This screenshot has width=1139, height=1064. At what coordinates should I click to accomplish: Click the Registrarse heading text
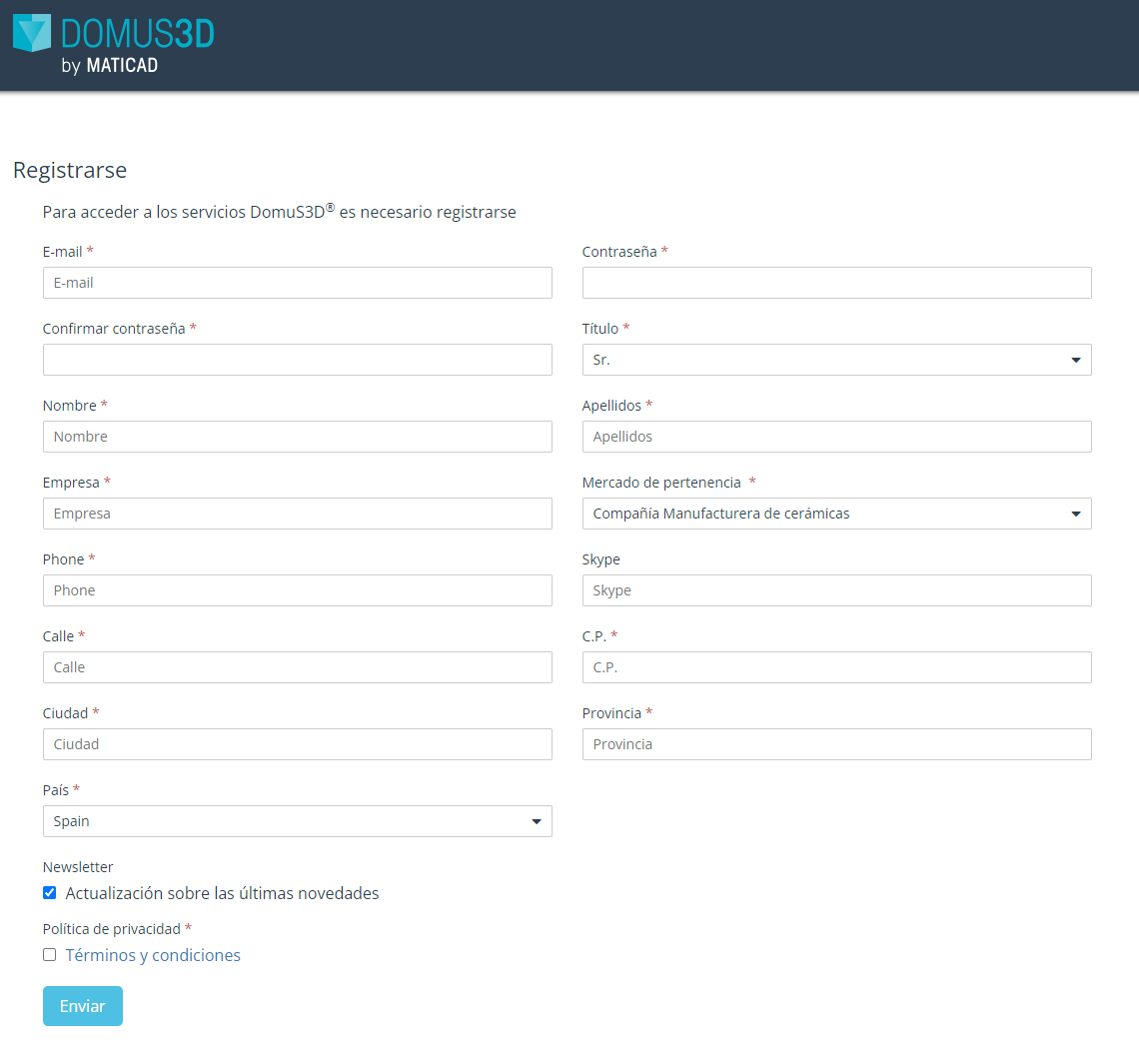pos(70,170)
